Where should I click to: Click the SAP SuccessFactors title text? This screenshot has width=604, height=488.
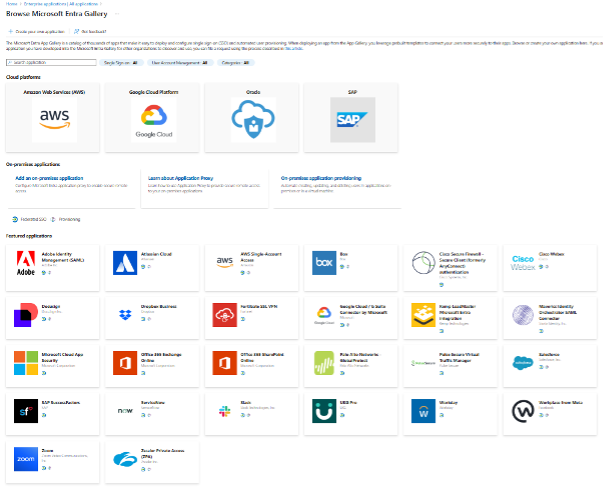pyautogui.click(x=60, y=402)
